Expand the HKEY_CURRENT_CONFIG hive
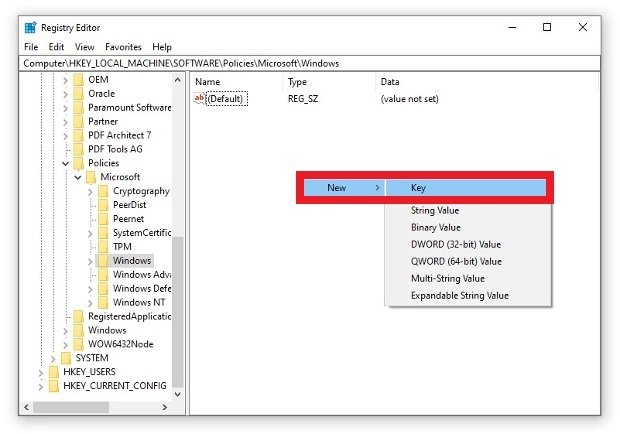 tap(40, 387)
